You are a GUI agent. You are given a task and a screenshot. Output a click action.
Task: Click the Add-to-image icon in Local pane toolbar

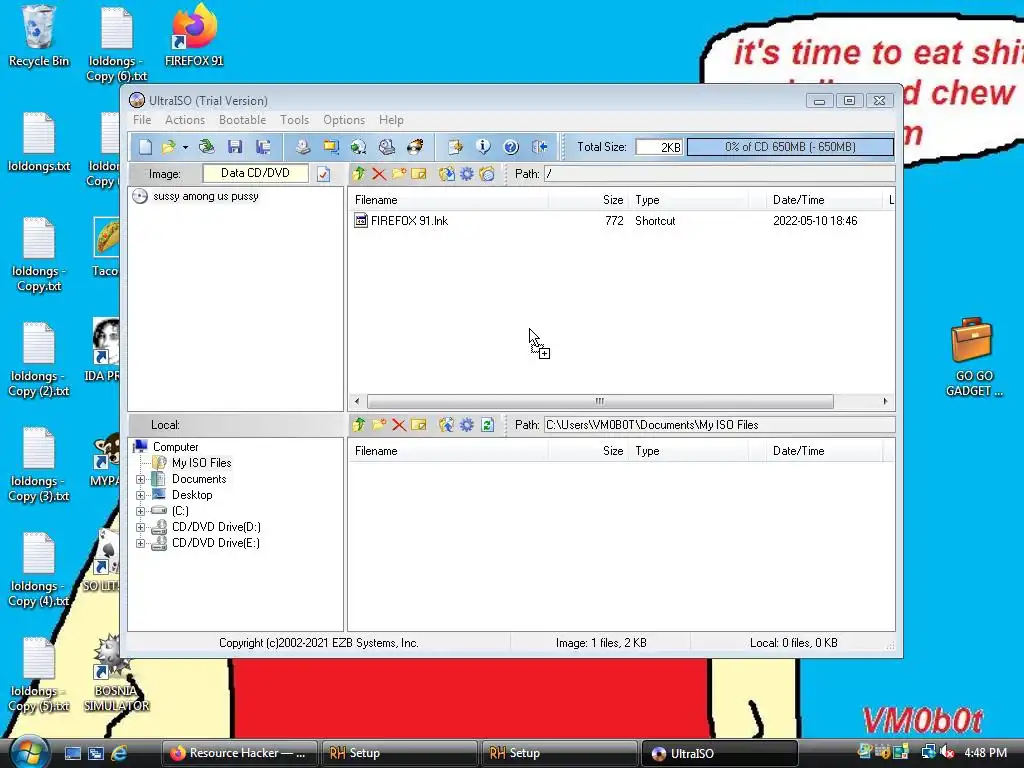447,424
